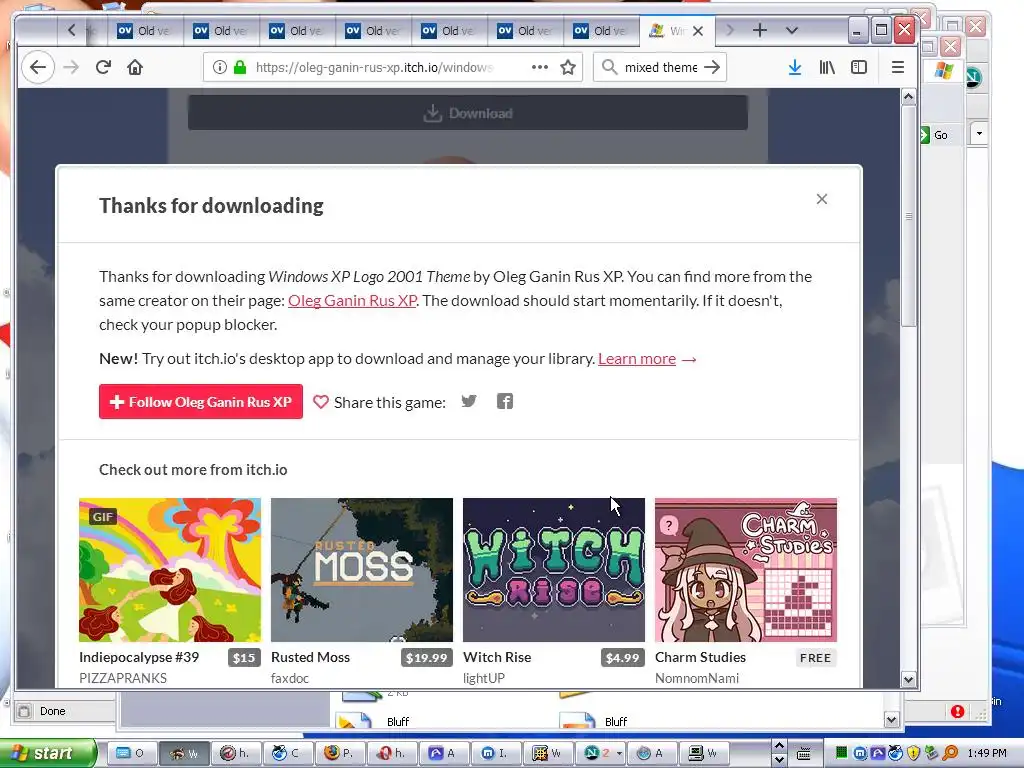
Task: Click the Forward navigation arrow
Action: click(x=71, y=67)
